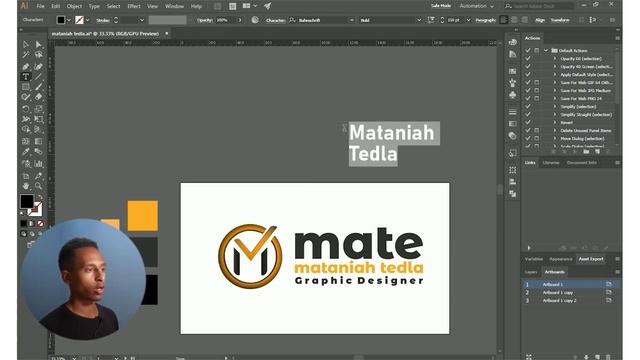640x360 pixels.
Task: Click the rocket GPU performance icon
Action: coord(267,6)
